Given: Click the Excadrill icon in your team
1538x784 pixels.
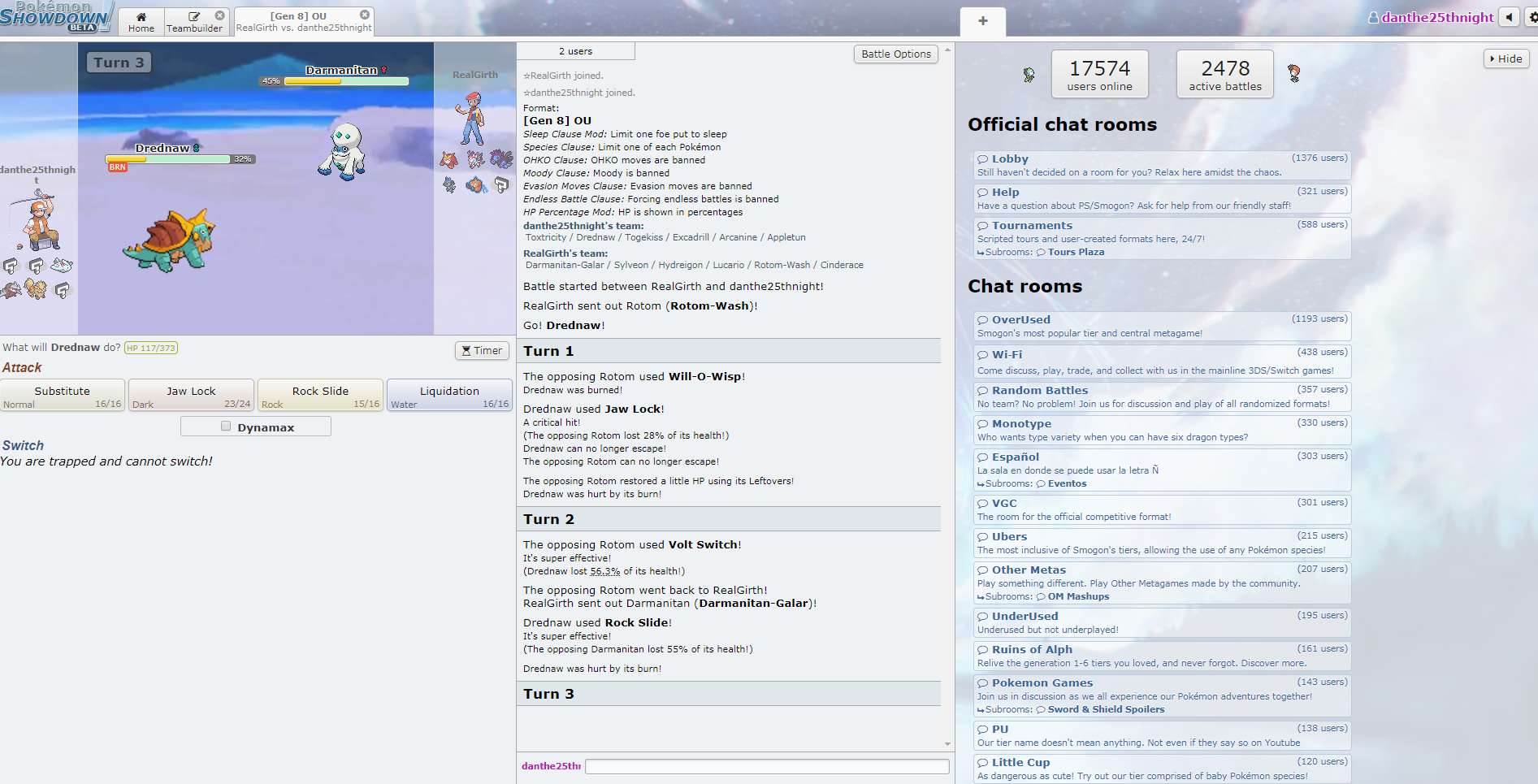Looking at the screenshot, I should [11, 289].
